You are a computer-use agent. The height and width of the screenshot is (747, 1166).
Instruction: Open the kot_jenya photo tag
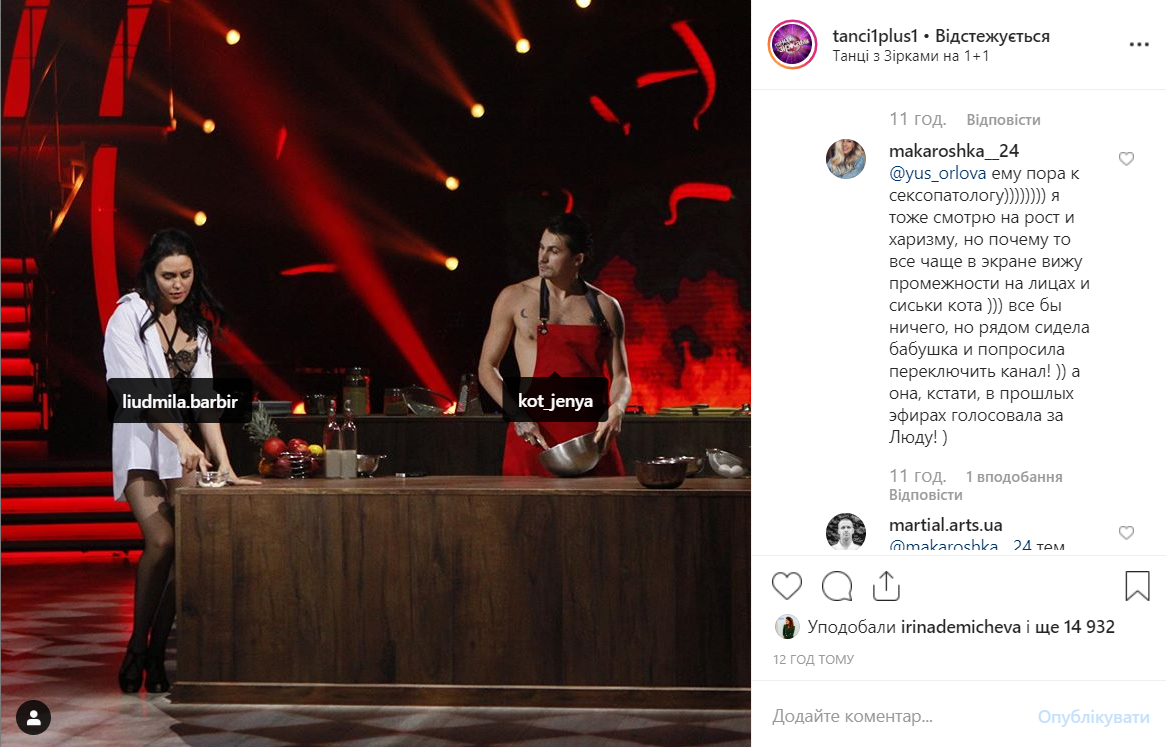(x=555, y=401)
